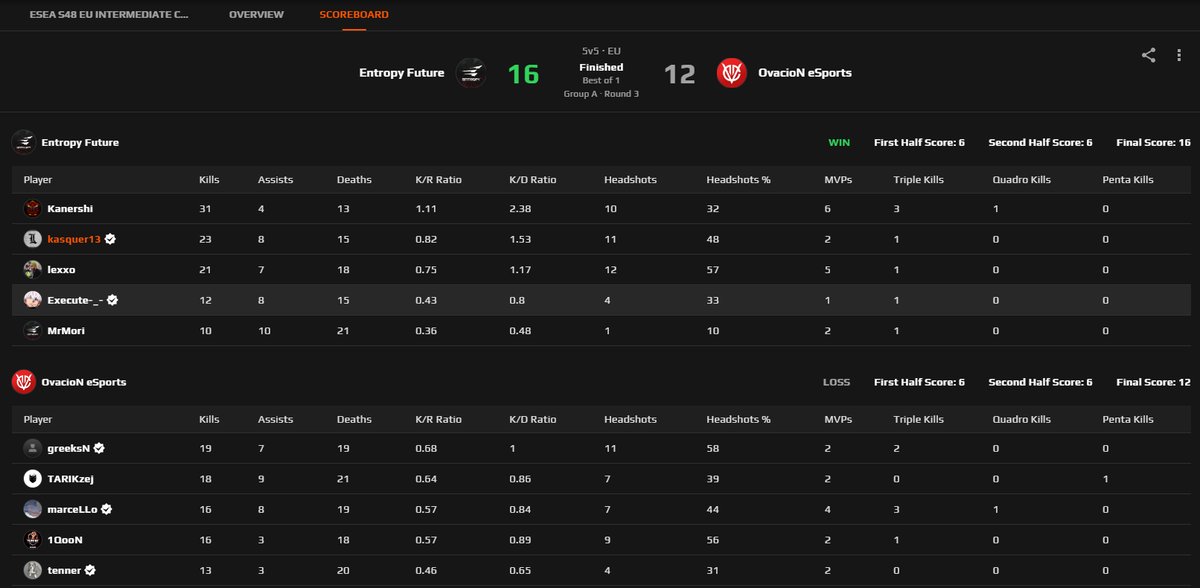Open MrMori's avatar

(x=32, y=331)
